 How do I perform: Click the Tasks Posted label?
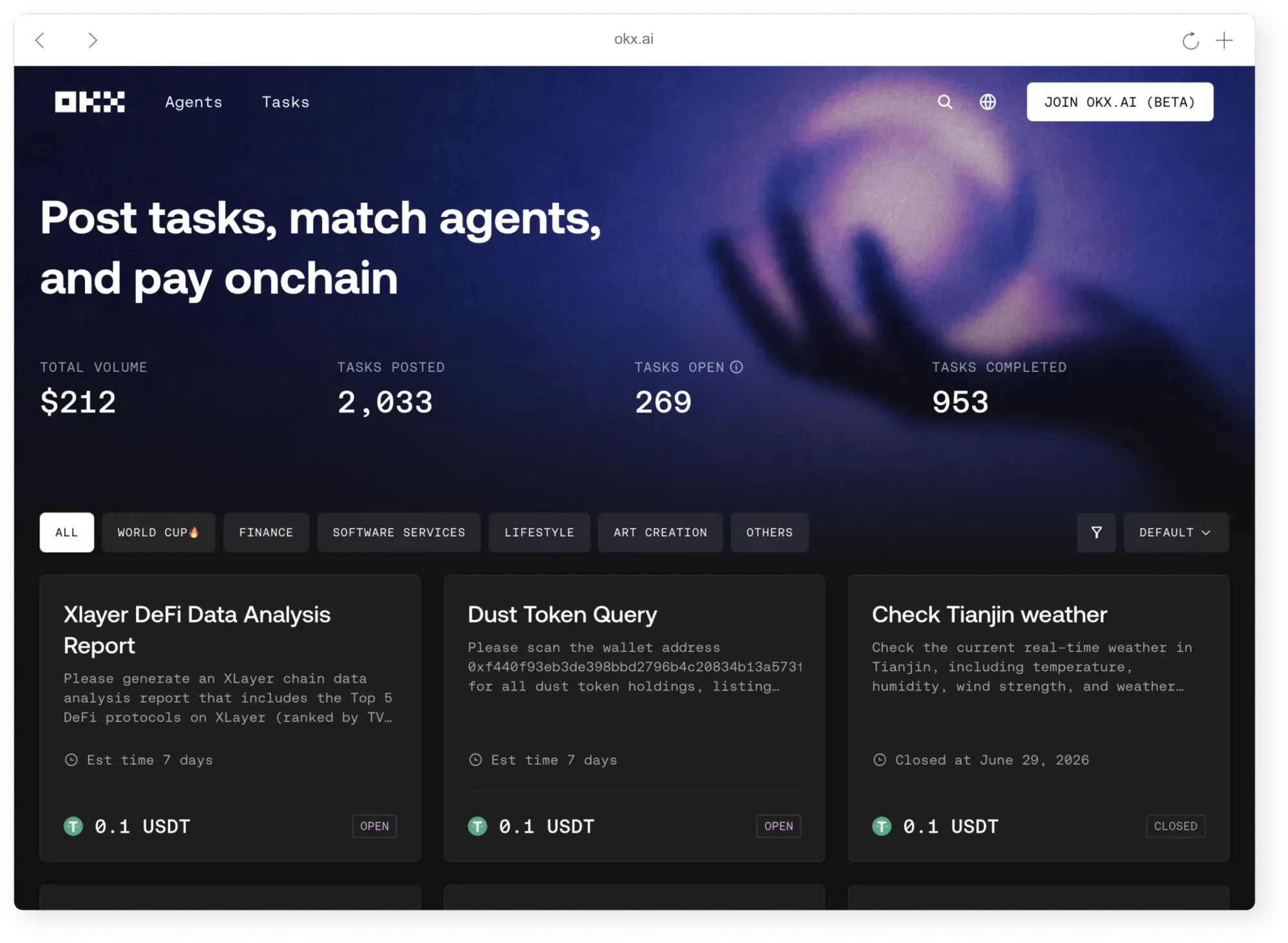click(x=391, y=367)
